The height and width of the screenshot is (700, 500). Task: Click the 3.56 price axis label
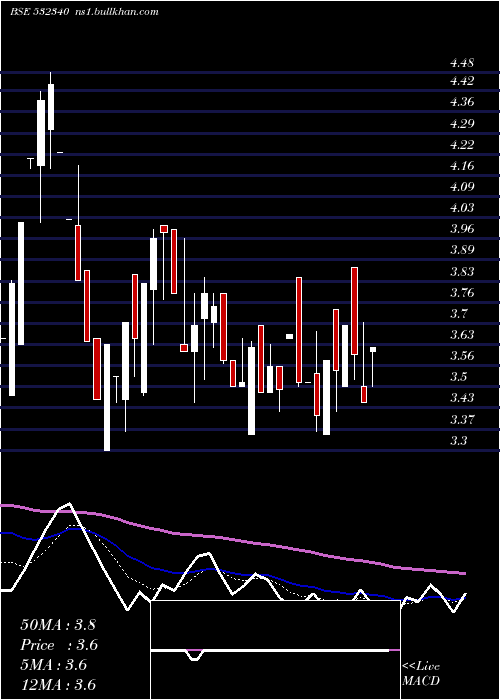click(x=462, y=356)
